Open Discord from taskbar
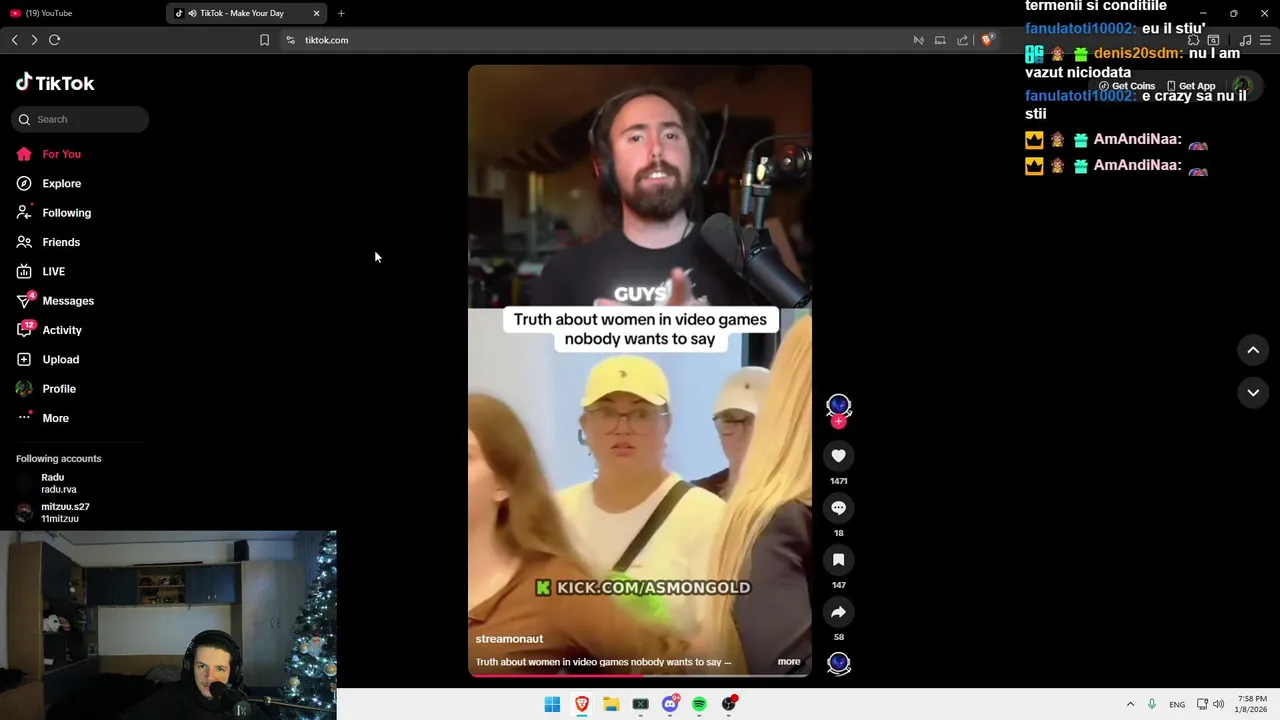1280x720 pixels. pyautogui.click(x=670, y=704)
